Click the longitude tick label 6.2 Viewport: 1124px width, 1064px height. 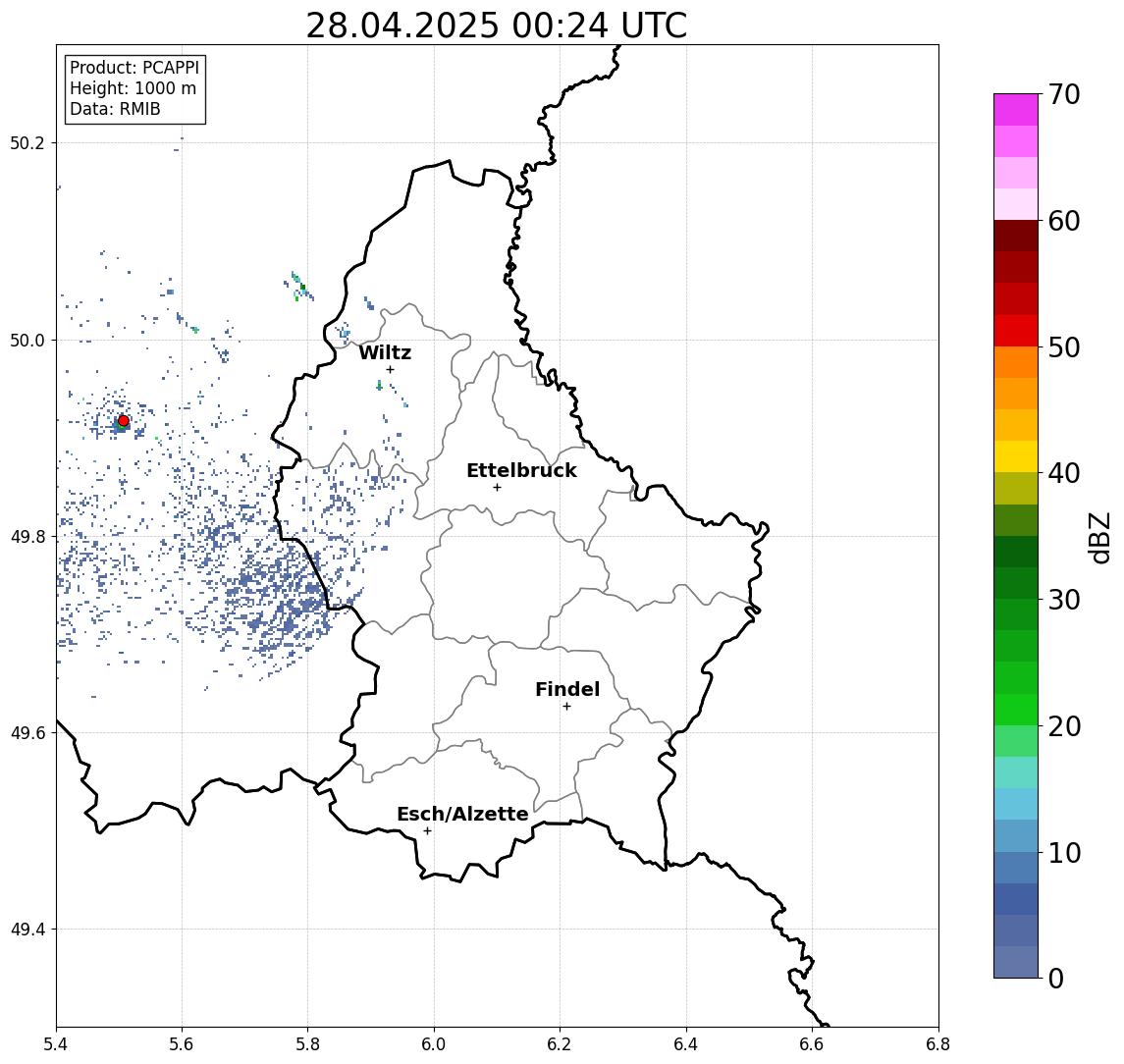pyautogui.click(x=560, y=1044)
